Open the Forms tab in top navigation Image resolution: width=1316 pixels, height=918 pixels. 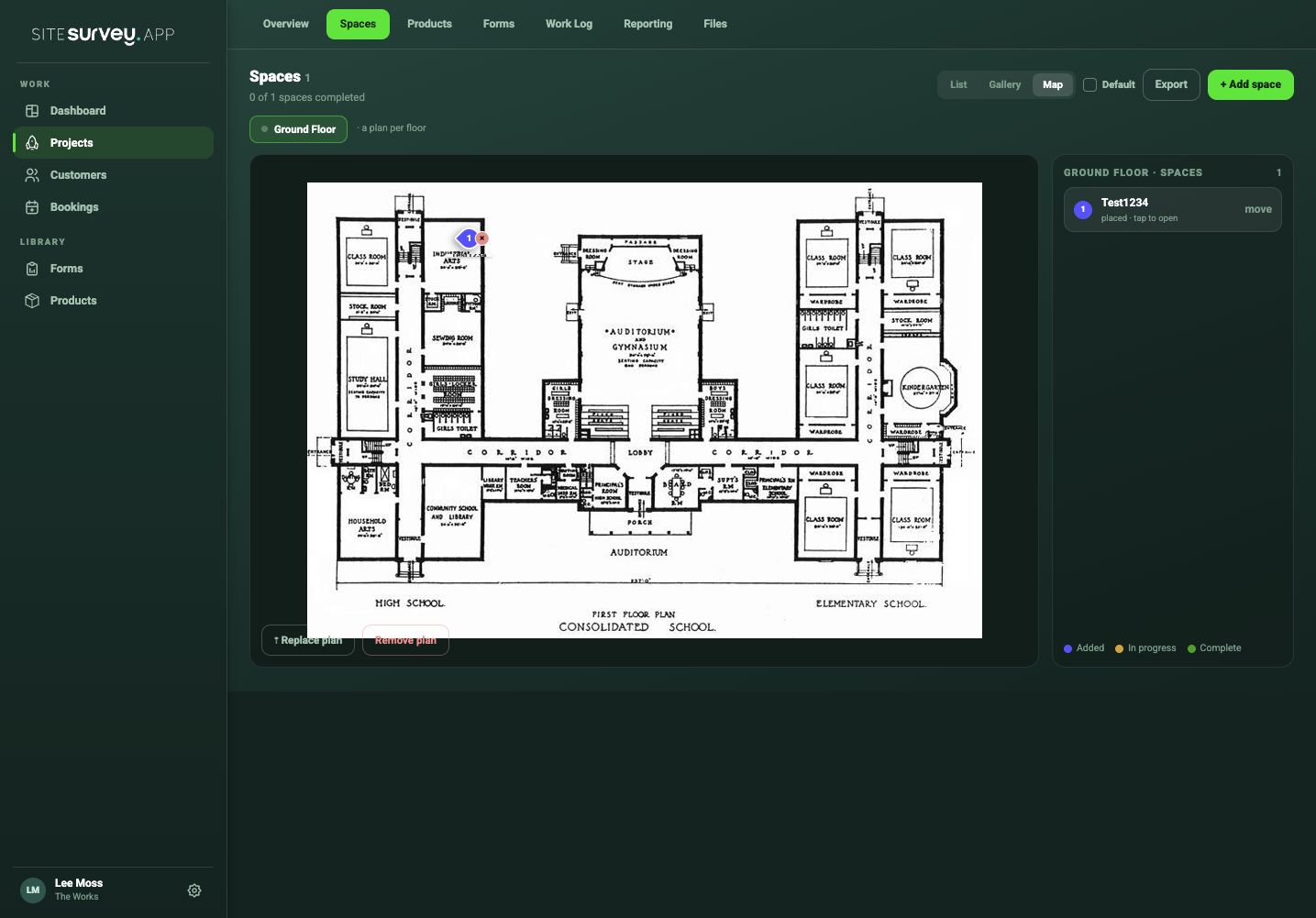coord(499,24)
